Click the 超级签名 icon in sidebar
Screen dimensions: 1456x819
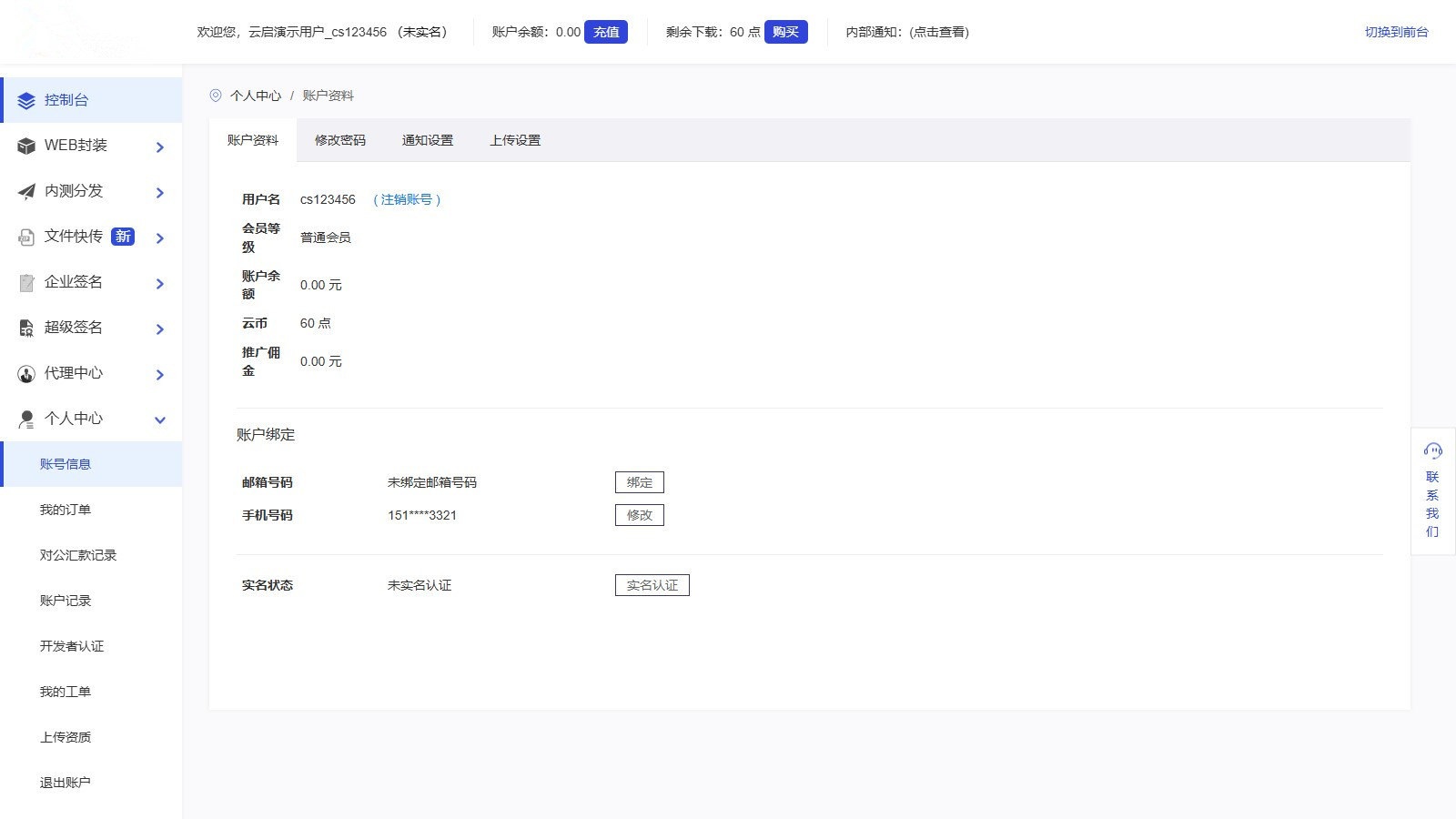(26, 329)
